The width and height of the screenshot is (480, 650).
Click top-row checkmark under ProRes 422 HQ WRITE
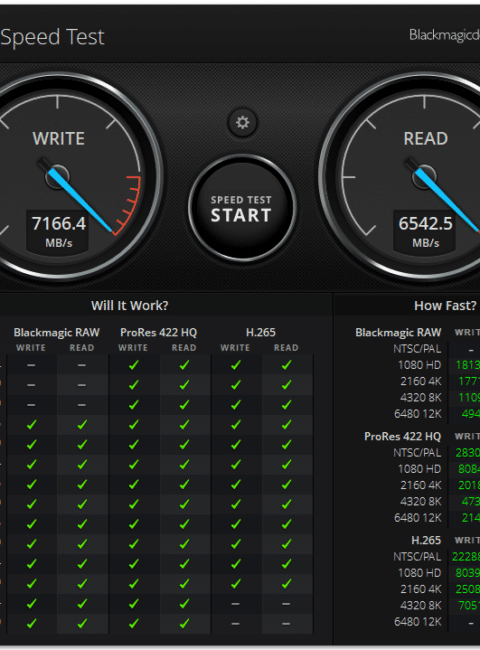(x=133, y=365)
